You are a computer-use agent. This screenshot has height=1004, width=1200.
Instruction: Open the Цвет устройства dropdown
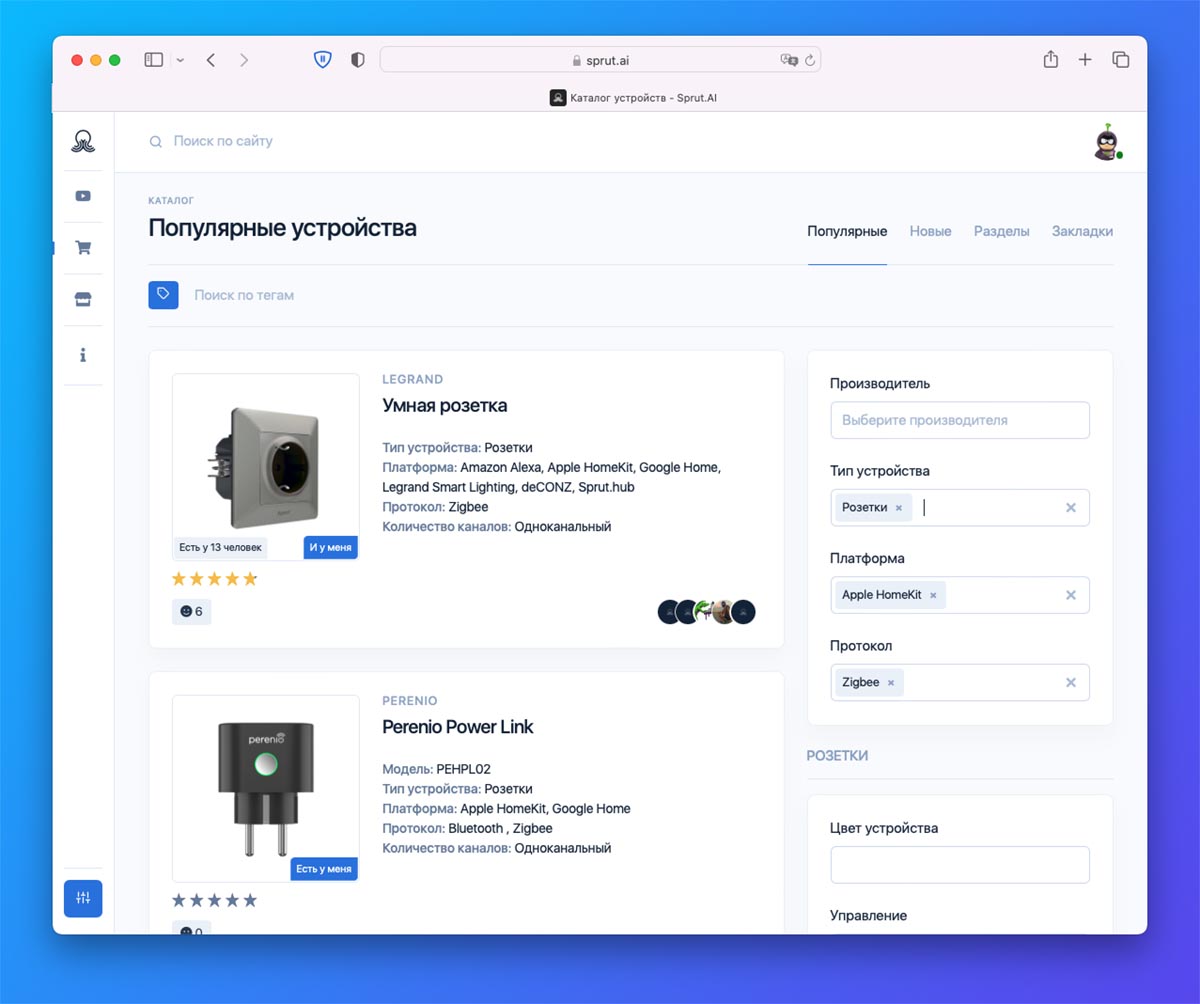pyautogui.click(x=960, y=865)
